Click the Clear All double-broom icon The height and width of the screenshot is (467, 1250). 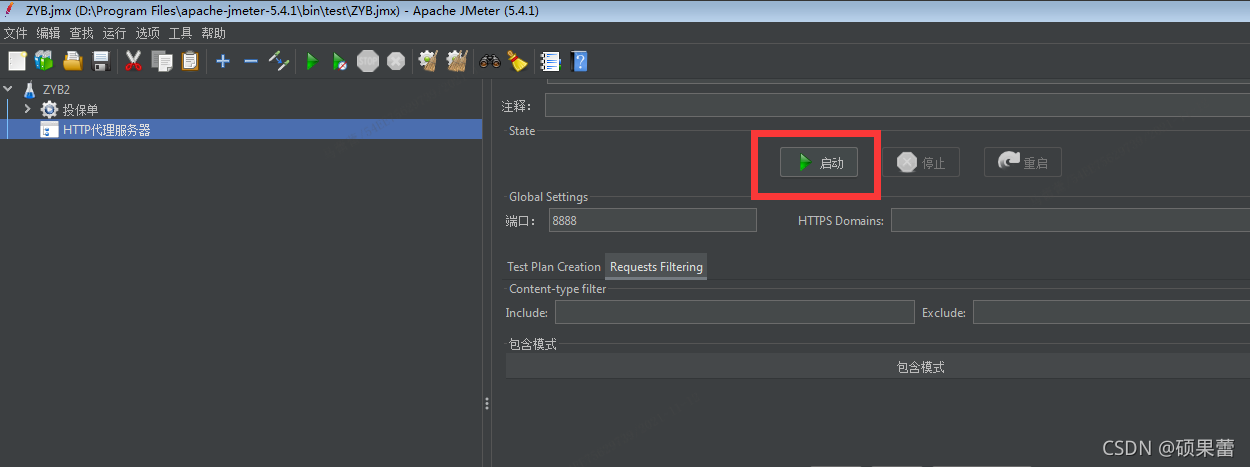(x=457, y=61)
